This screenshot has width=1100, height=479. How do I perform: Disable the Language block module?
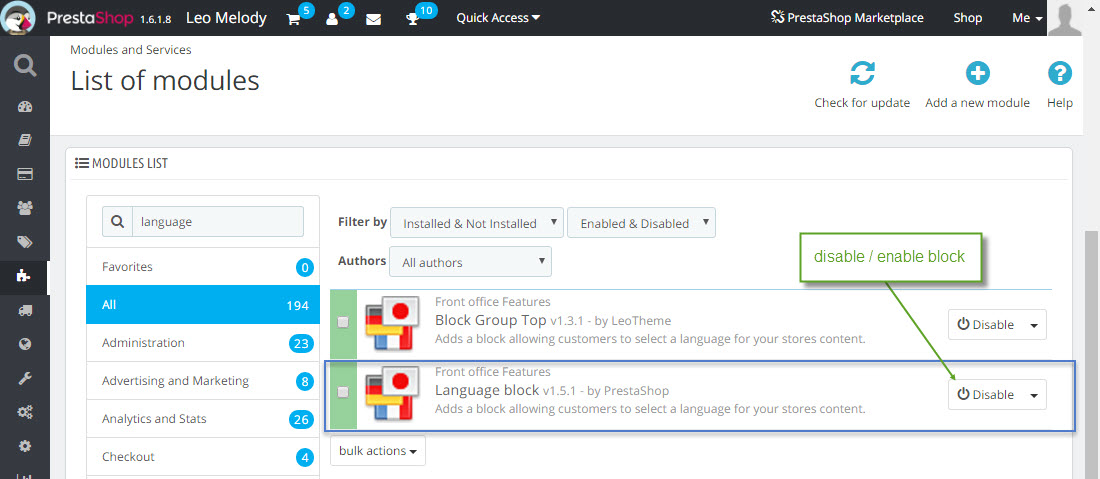(x=986, y=395)
